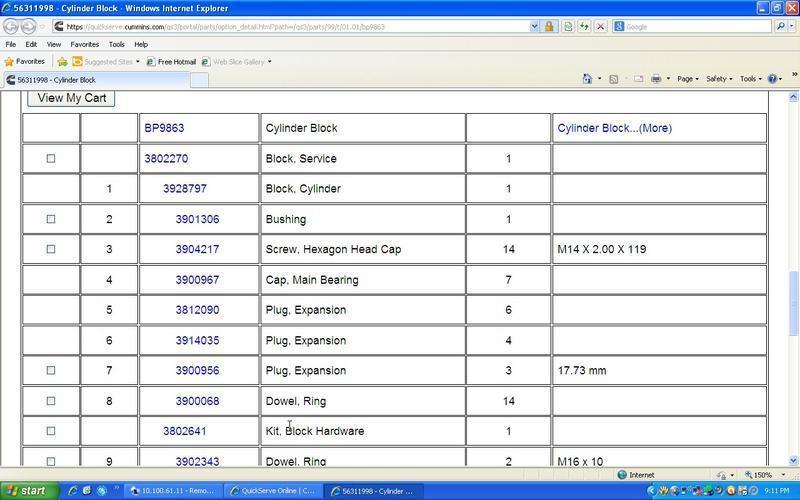Print page using the printer icon
800x500 pixels.
coord(656,79)
